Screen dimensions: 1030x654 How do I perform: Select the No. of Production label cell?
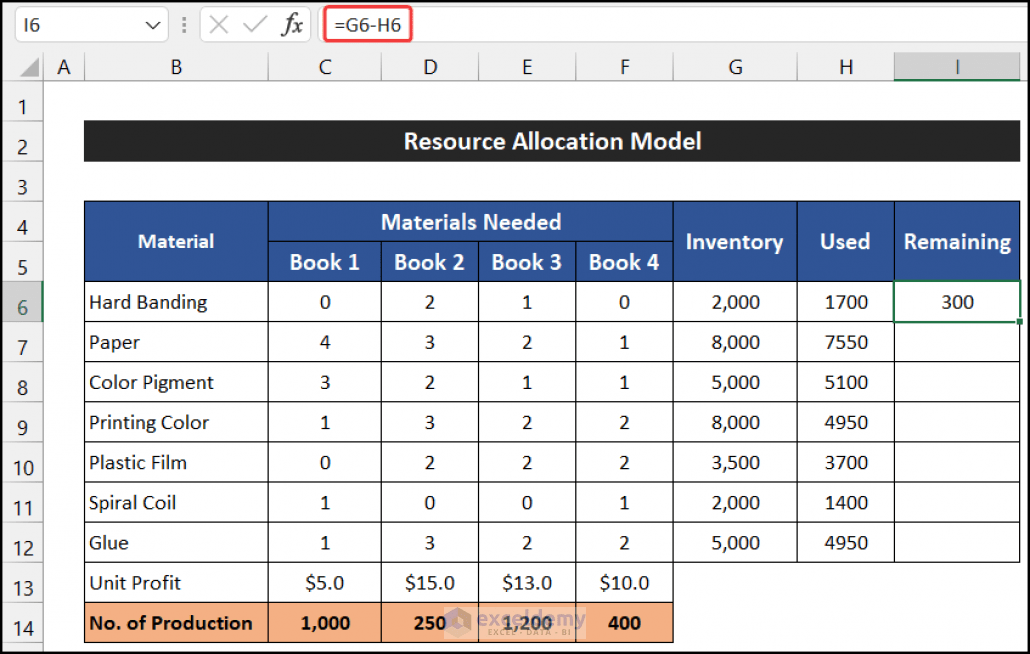point(176,622)
